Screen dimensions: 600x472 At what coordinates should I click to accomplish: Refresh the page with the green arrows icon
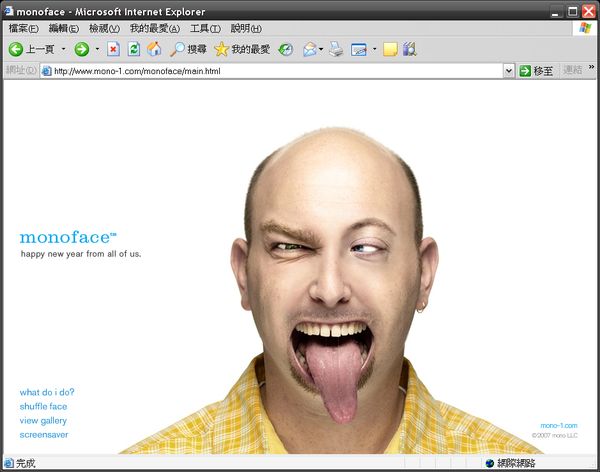[x=134, y=49]
